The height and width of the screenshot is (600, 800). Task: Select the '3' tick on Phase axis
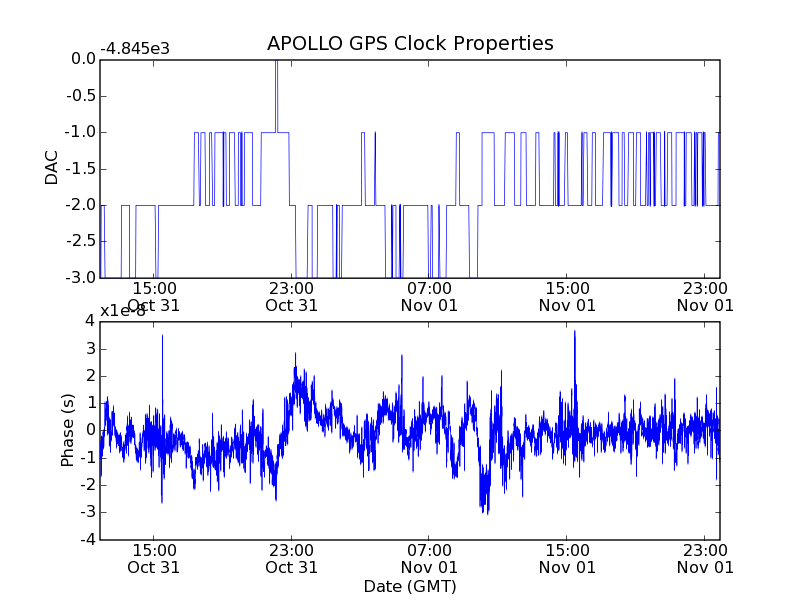[x=90, y=349]
